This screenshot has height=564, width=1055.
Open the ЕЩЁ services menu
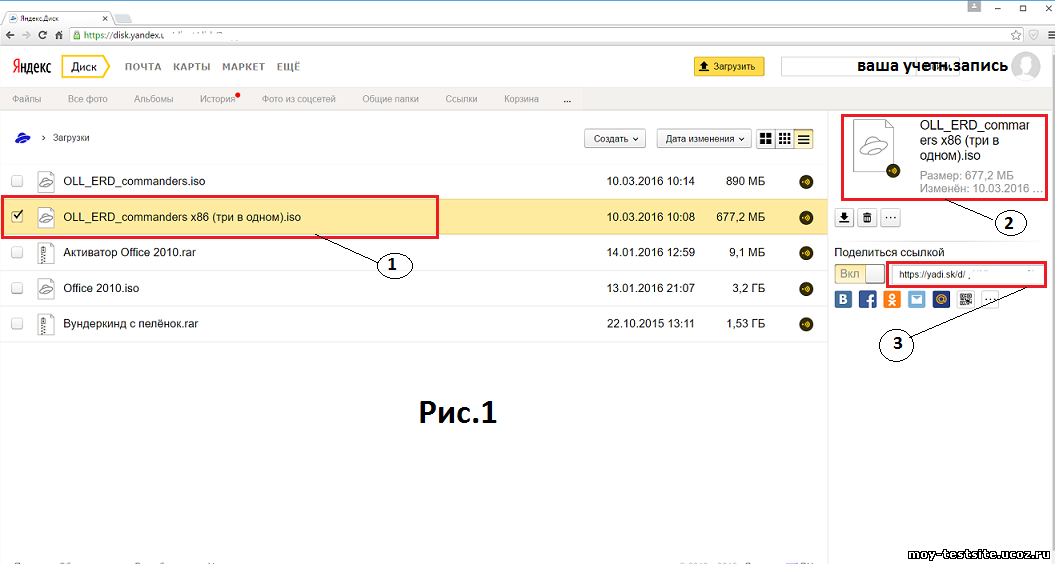click(288, 67)
